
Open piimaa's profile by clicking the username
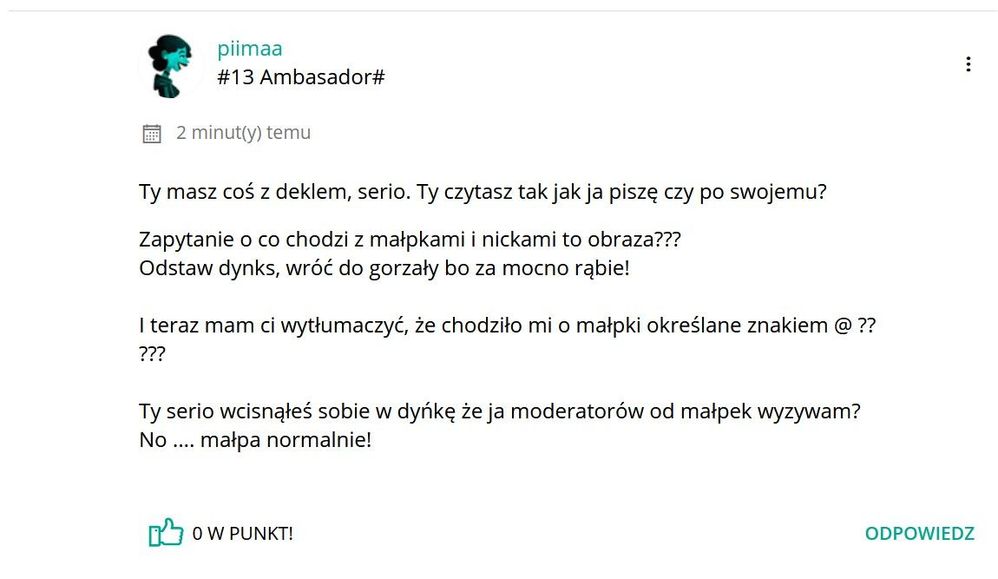(249, 47)
